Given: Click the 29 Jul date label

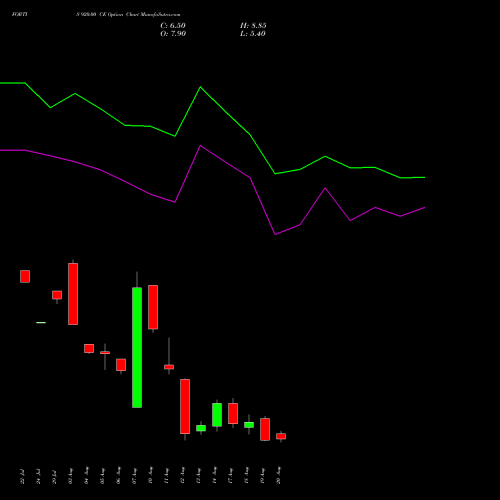Looking at the screenshot, I should 54,476.
